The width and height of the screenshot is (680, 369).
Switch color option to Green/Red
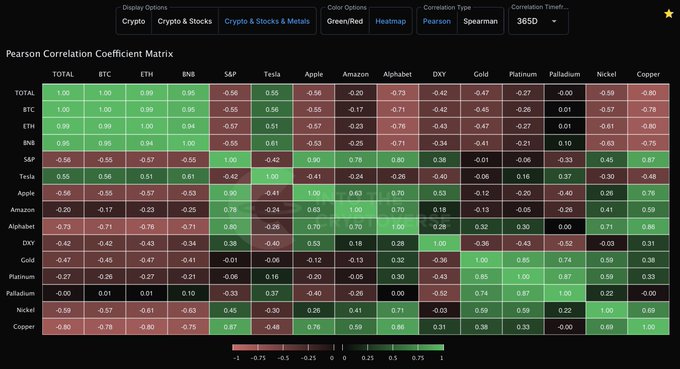click(x=345, y=21)
